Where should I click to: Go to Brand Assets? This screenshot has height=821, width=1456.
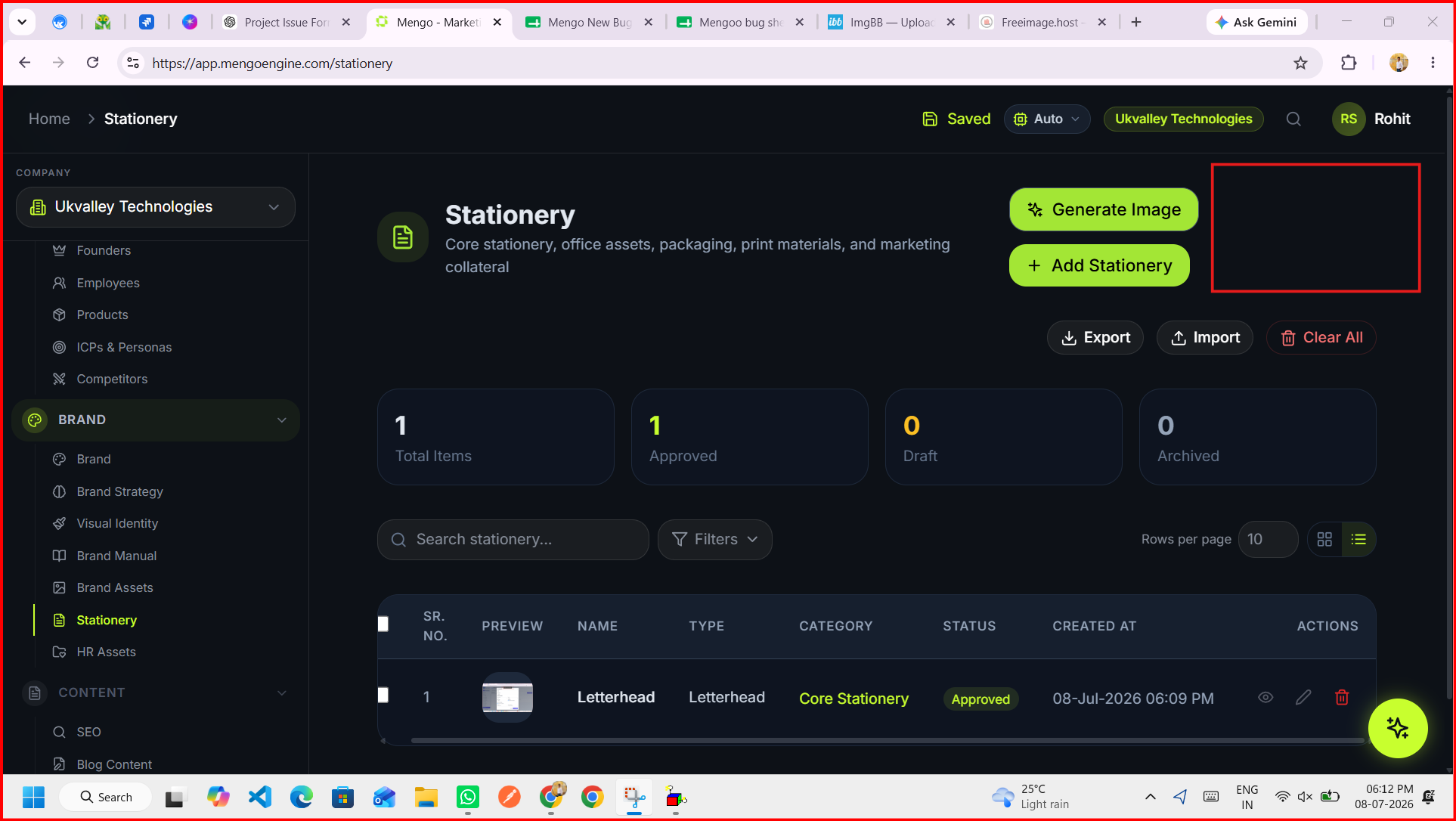[x=115, y=587]
